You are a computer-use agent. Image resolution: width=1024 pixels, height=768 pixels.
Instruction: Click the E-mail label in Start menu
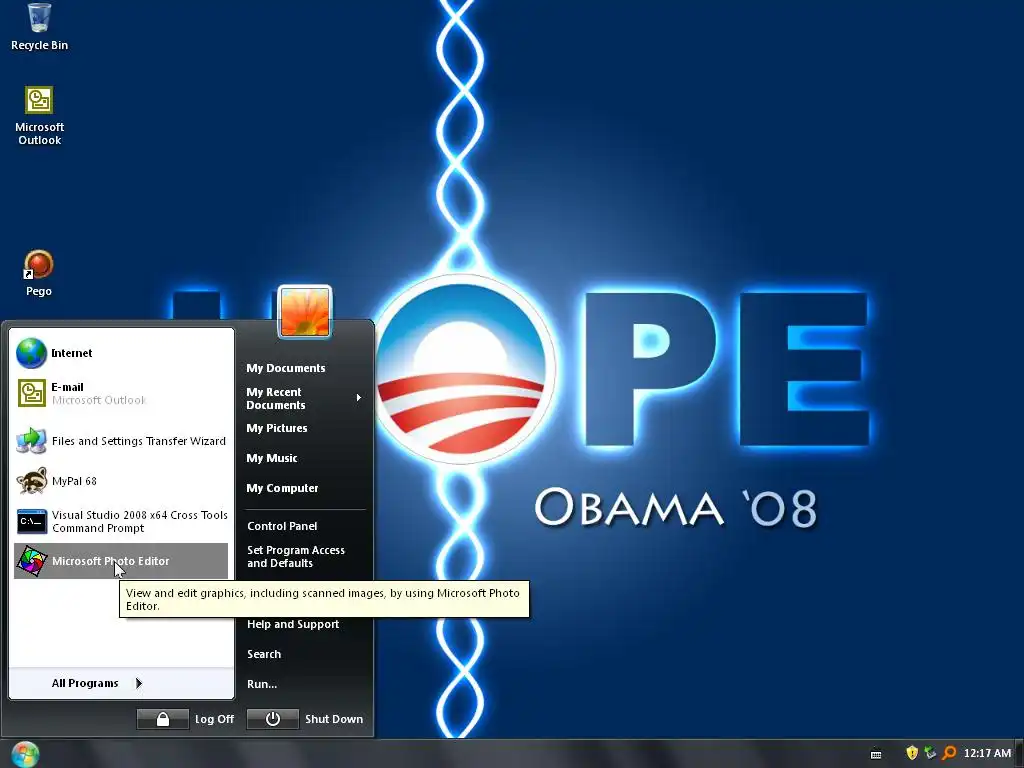(x=67, y=387)
